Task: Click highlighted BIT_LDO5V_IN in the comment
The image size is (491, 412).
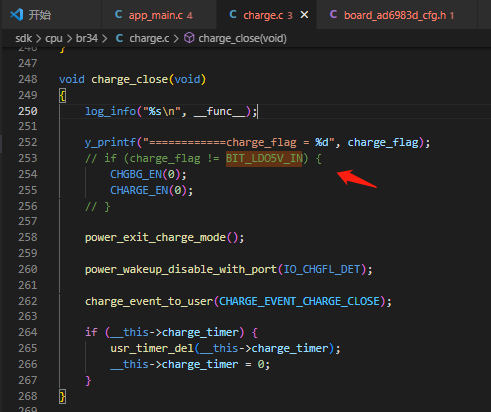Action: [264, 158]
